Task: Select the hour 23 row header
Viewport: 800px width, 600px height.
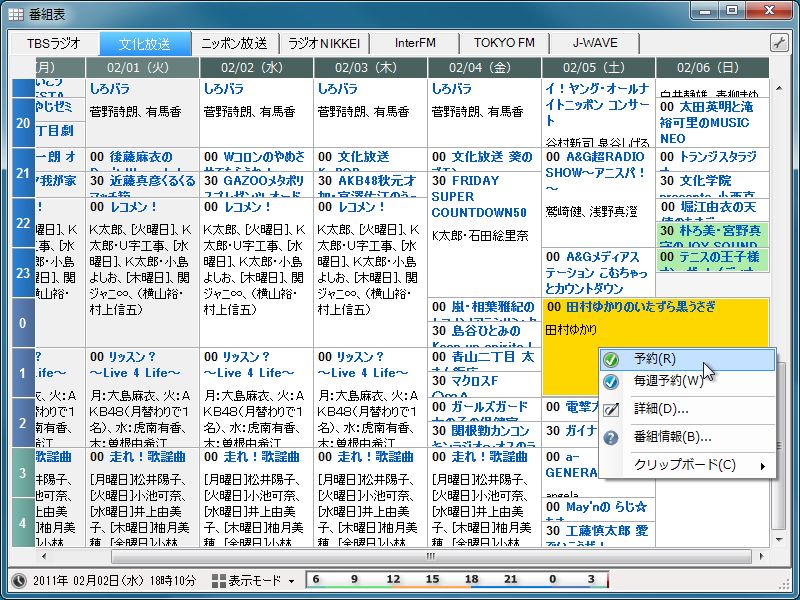Action: 23,273
